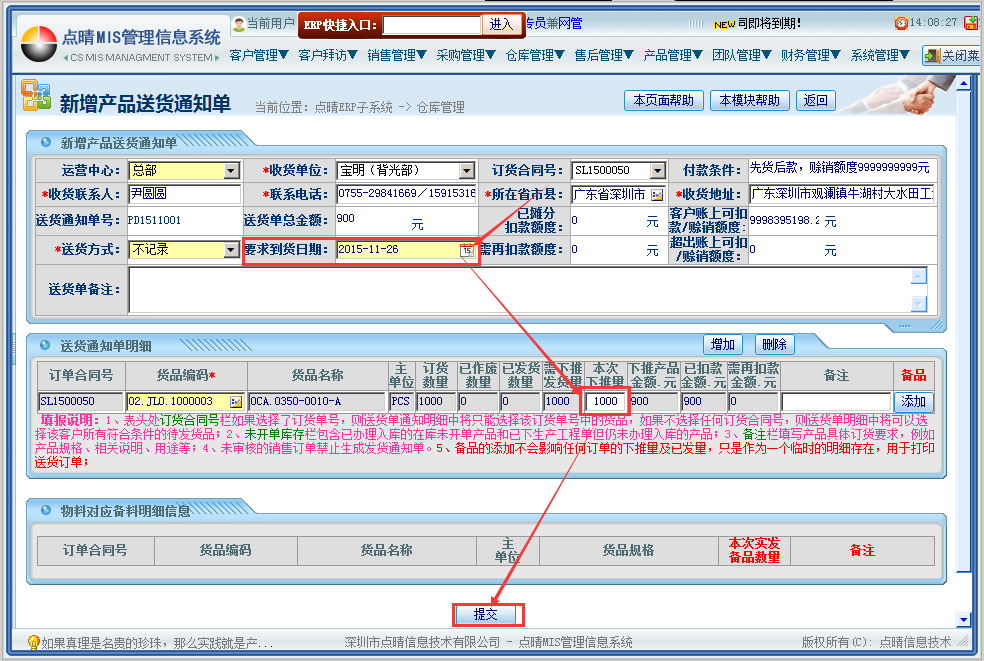Click the 关闭菜单 icon at top right
The width and height of the screenshot is (984, 661).
pyautogui.click(x=931, y=56)
